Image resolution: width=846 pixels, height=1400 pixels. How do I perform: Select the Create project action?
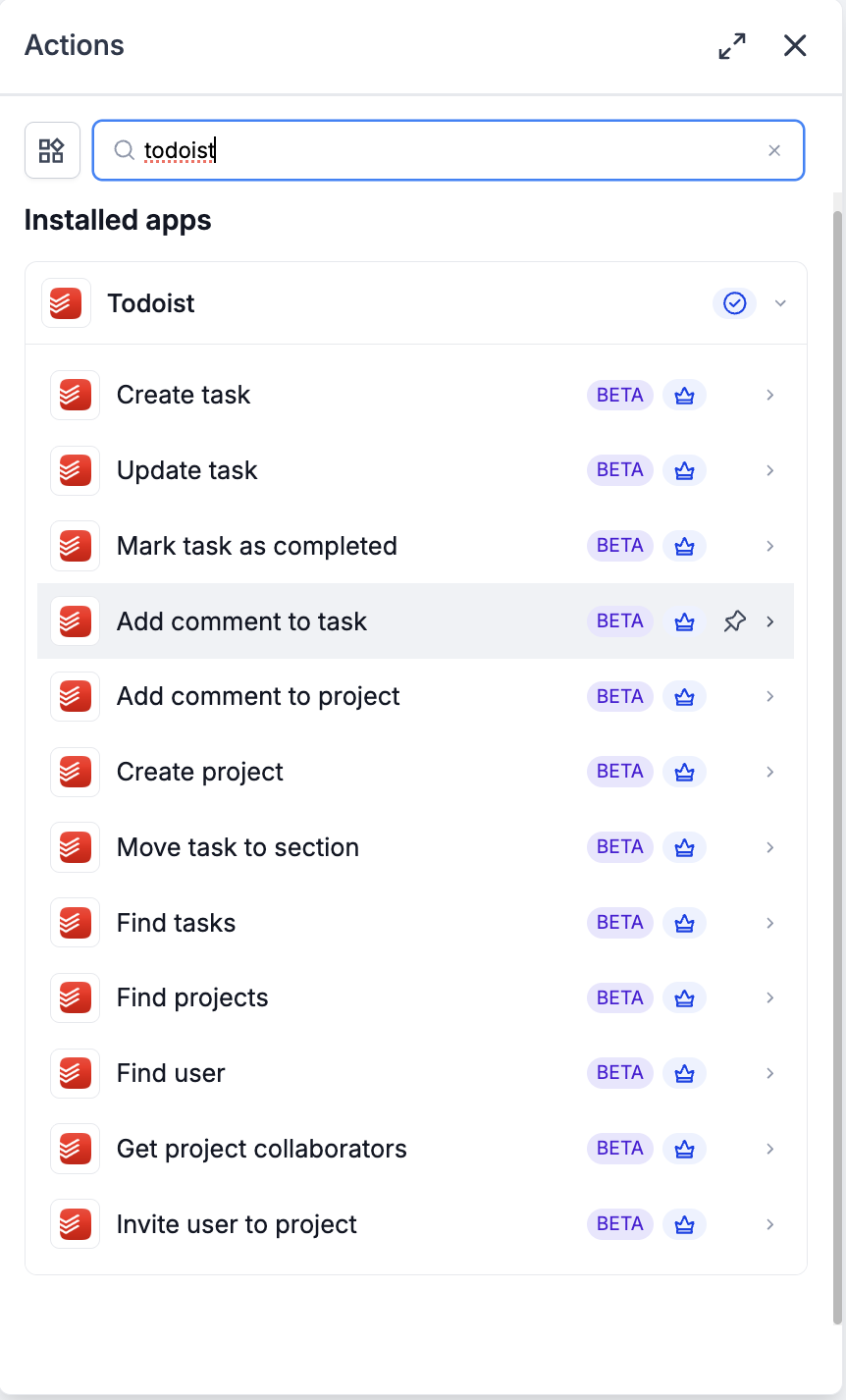coord(416,772)
